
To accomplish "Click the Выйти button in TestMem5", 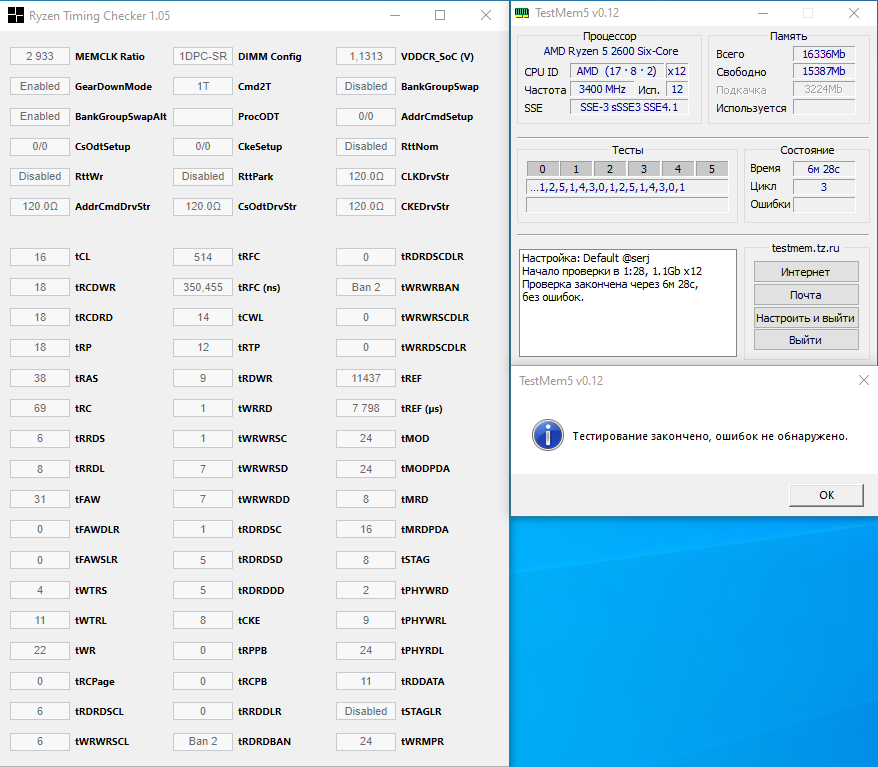I will click(x=806, y=340).
